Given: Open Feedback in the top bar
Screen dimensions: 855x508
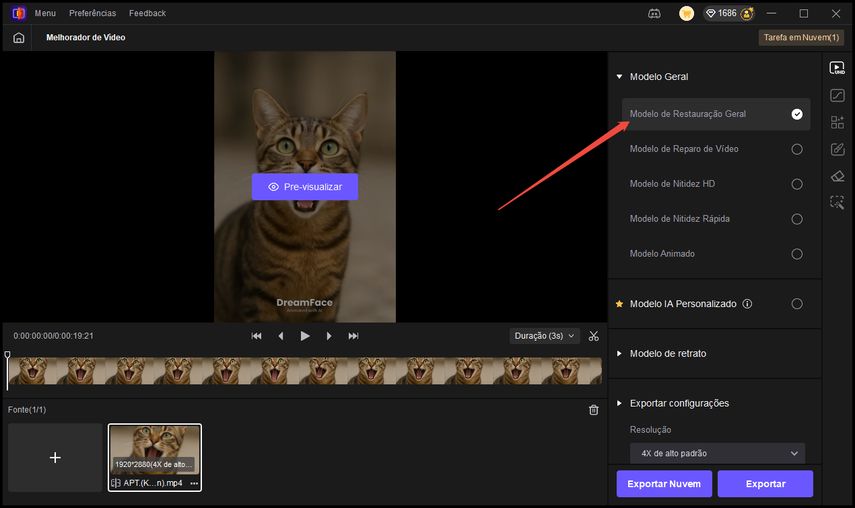Looking at the screenshot, I should pos(147,13).
